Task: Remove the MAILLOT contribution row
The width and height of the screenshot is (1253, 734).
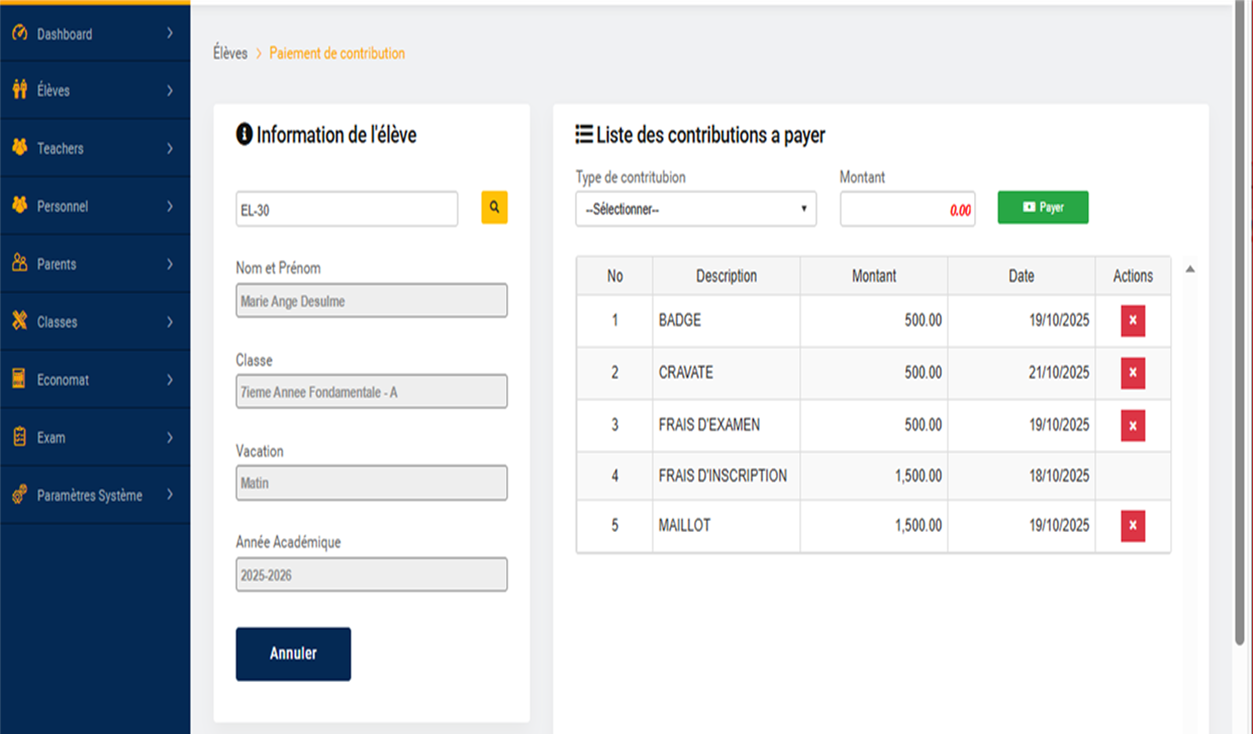Action: pos(1132,525)
